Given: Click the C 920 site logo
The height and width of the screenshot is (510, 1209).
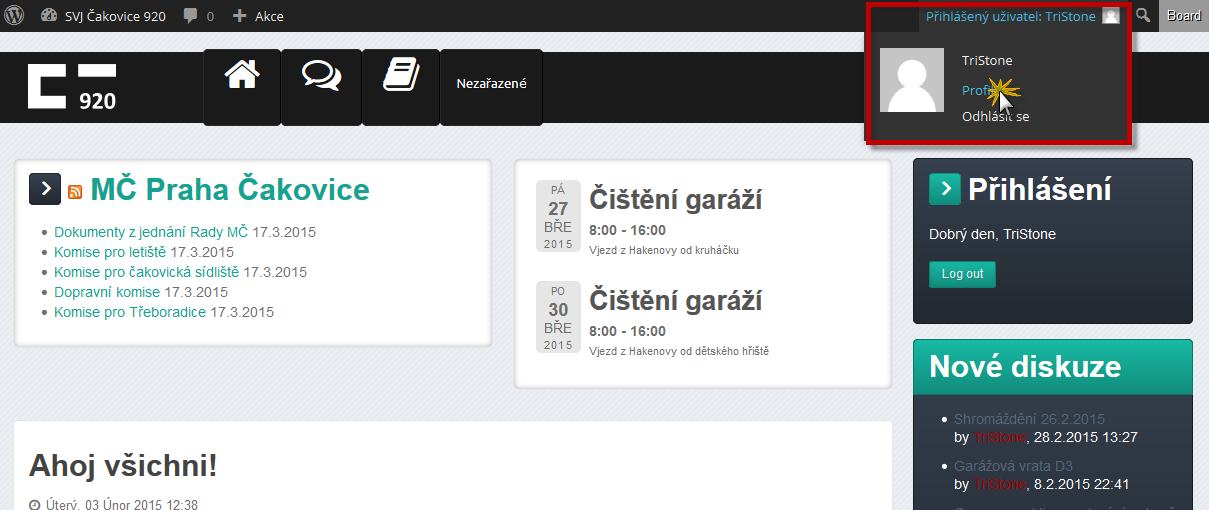Looking at the screenshot, I should [x=72, y=87].
